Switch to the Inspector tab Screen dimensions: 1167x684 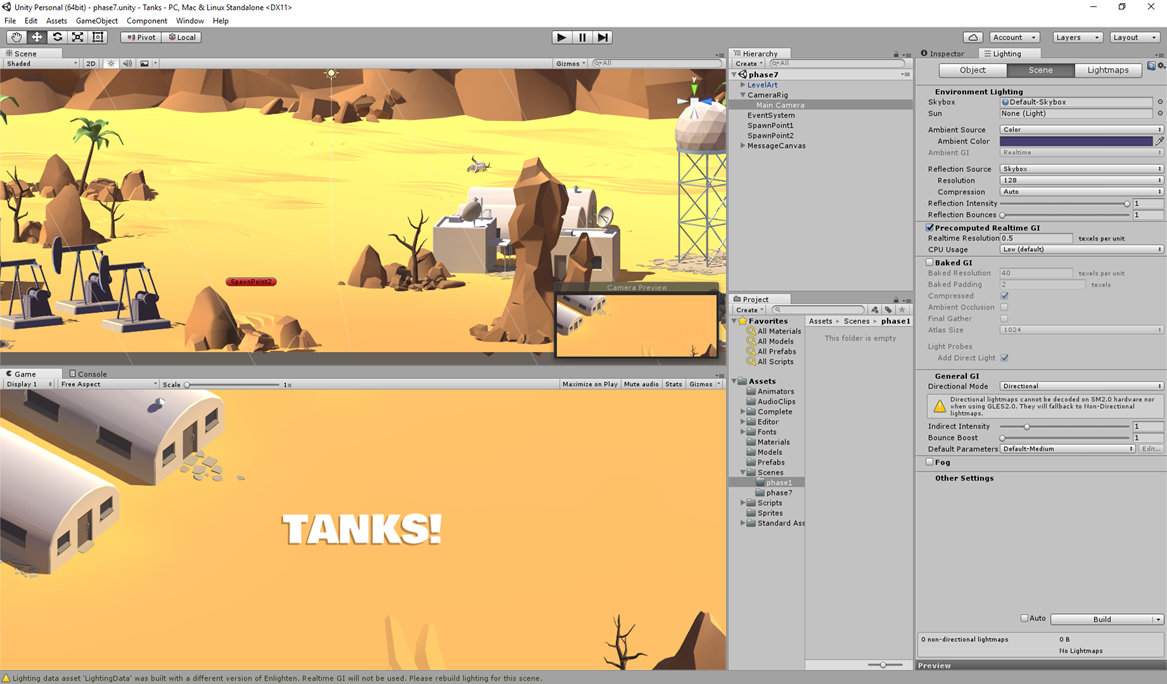[x=942, y=54]
